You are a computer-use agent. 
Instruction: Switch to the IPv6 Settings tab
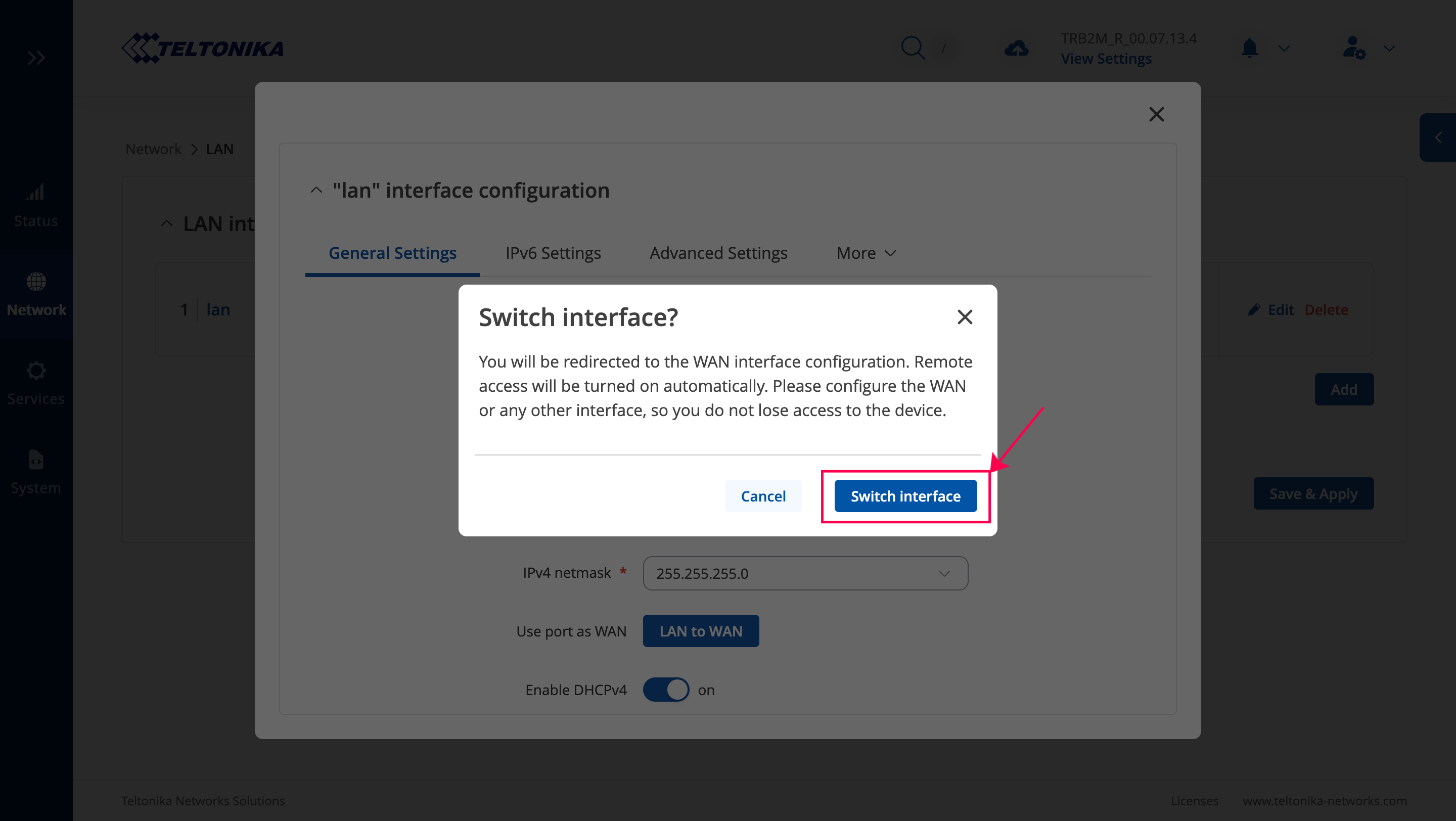553,253
